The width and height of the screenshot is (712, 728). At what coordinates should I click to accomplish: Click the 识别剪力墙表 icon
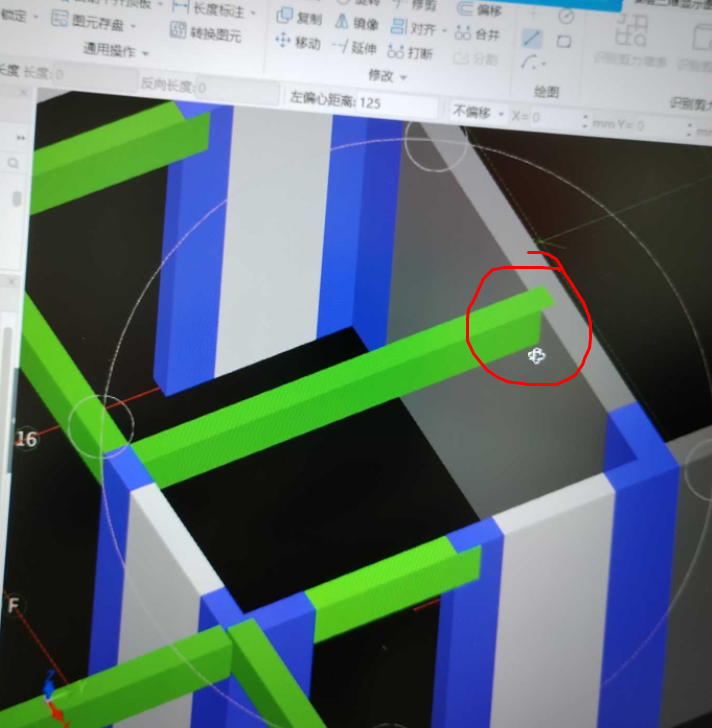pos(630,41)
